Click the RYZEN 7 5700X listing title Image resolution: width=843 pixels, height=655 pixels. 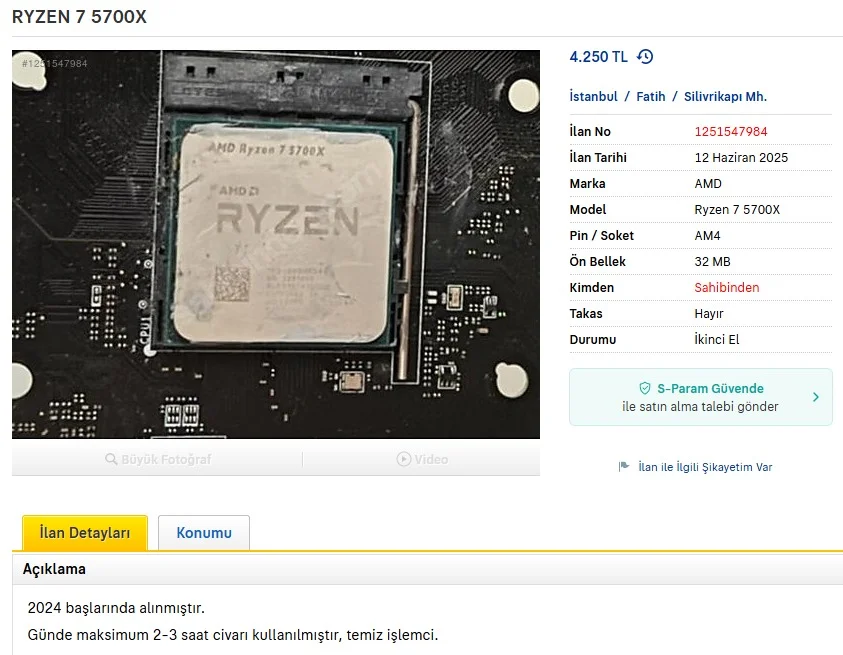[79, 17]
